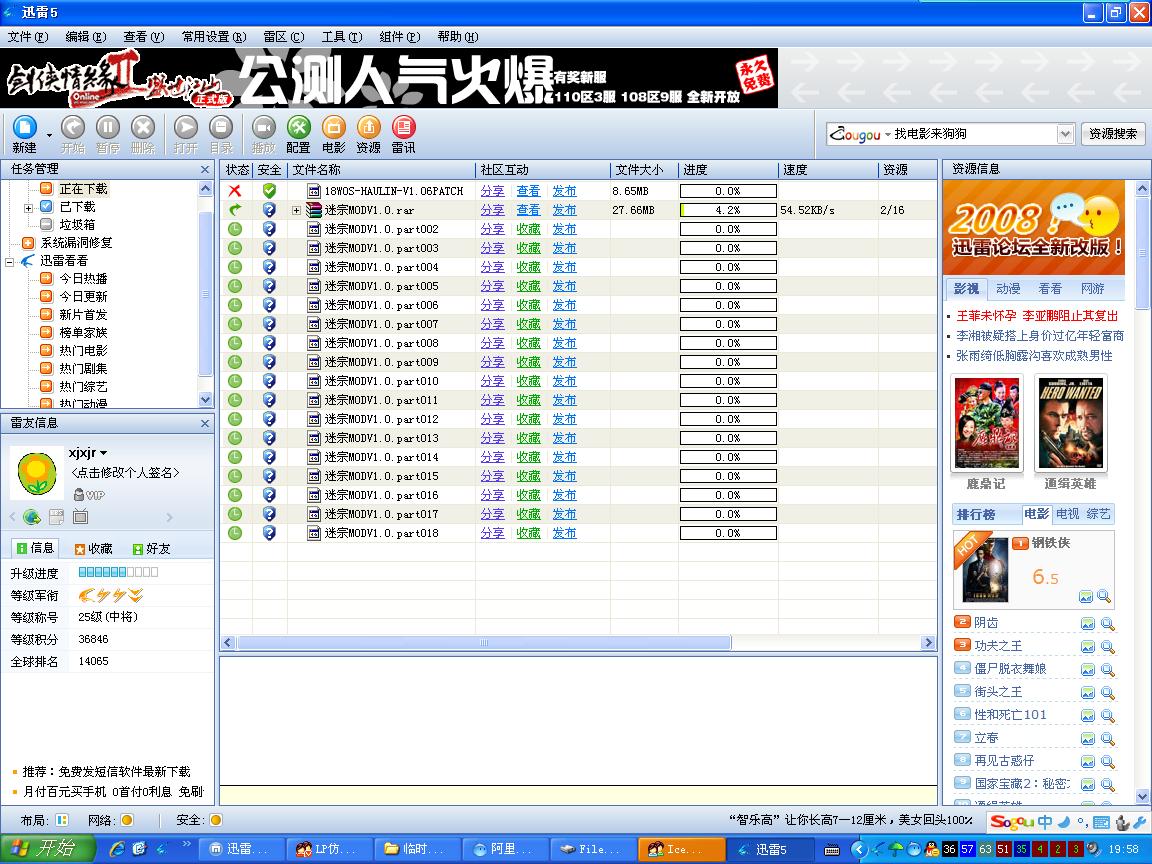Viewport: 1152px width, 864px height.
Task: Open the Gougou search box dropdown arrow
Action: [x=1065, y=134]
